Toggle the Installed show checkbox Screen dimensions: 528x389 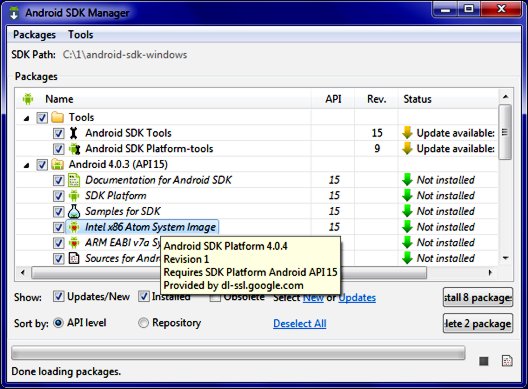point(144,297)
